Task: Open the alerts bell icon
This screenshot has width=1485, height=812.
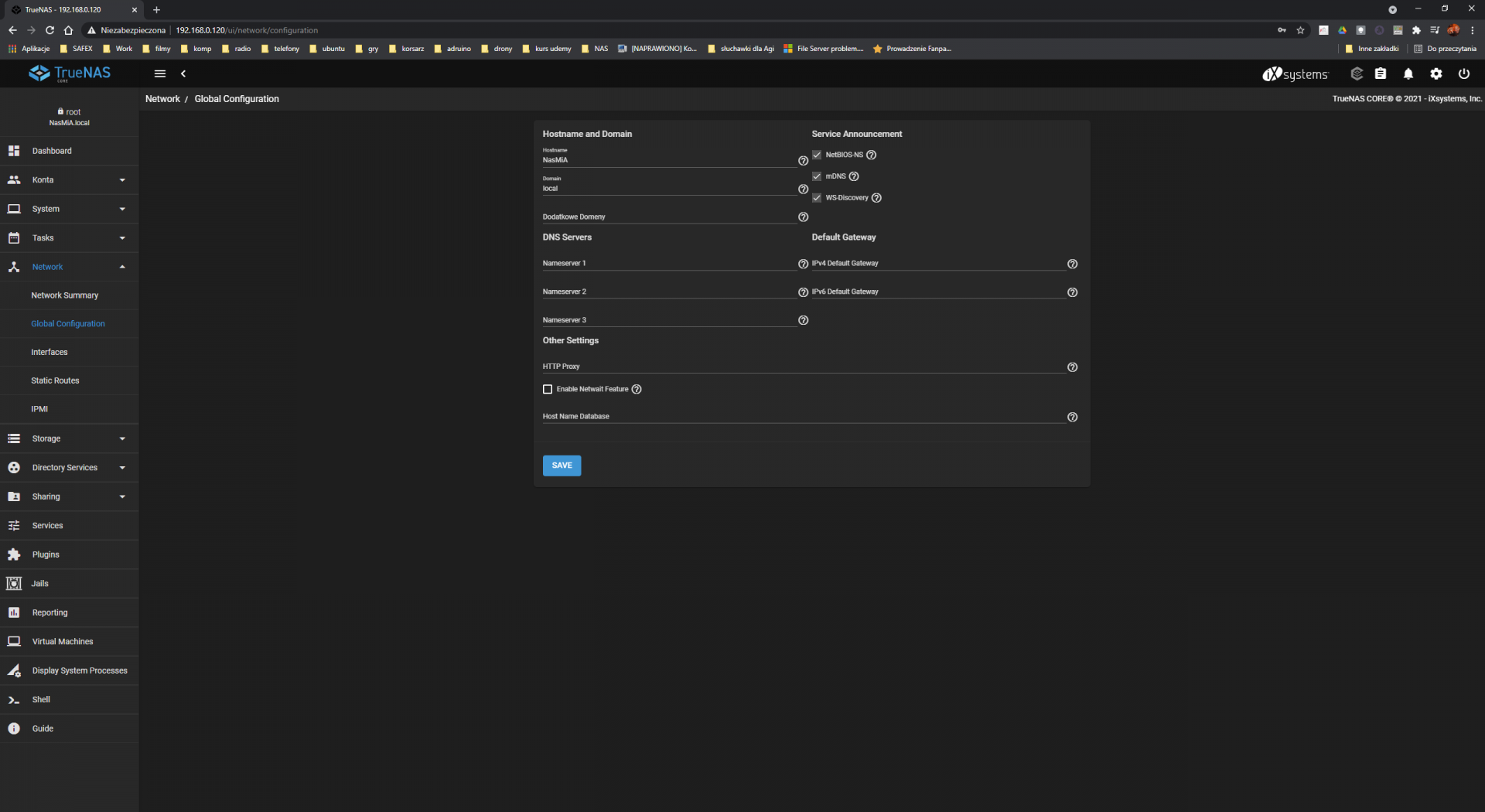Action: [1408, 73]
